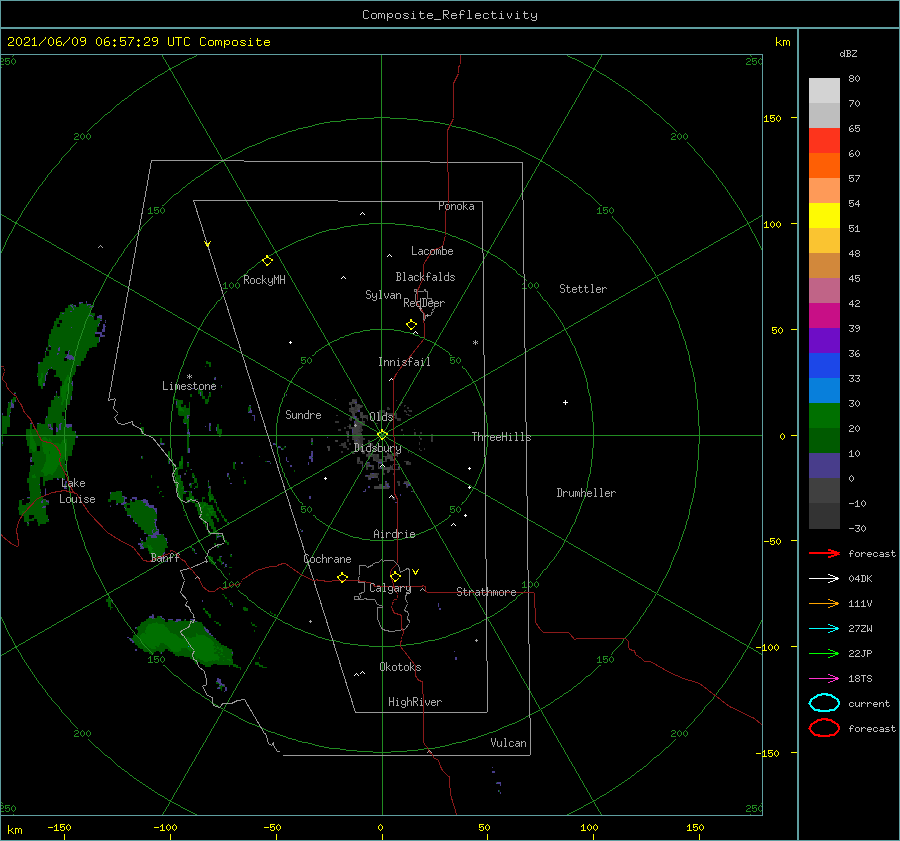Screen dimensions: 900x841
Task: Click the Drumheller label on the map
Action: pyautogui.click(x=586, y=493)
